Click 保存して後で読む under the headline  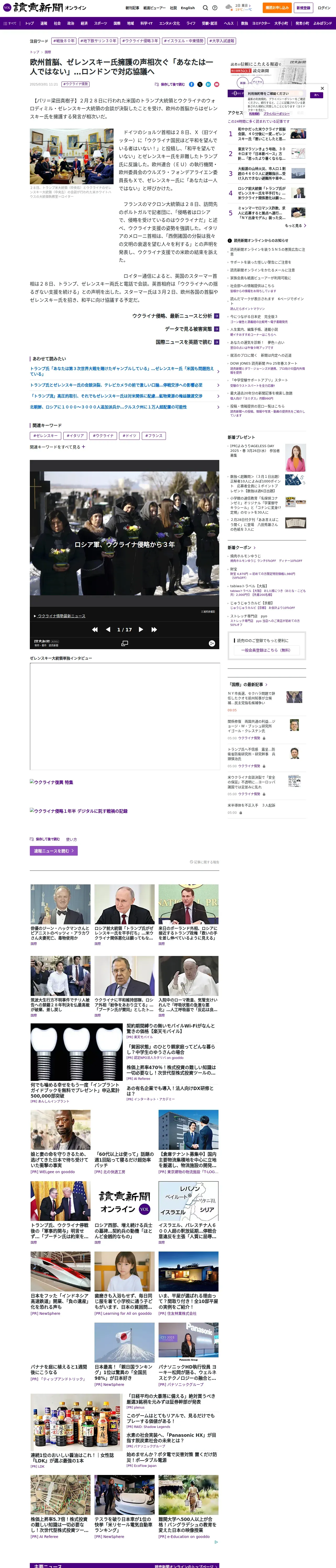coord(170,85)
